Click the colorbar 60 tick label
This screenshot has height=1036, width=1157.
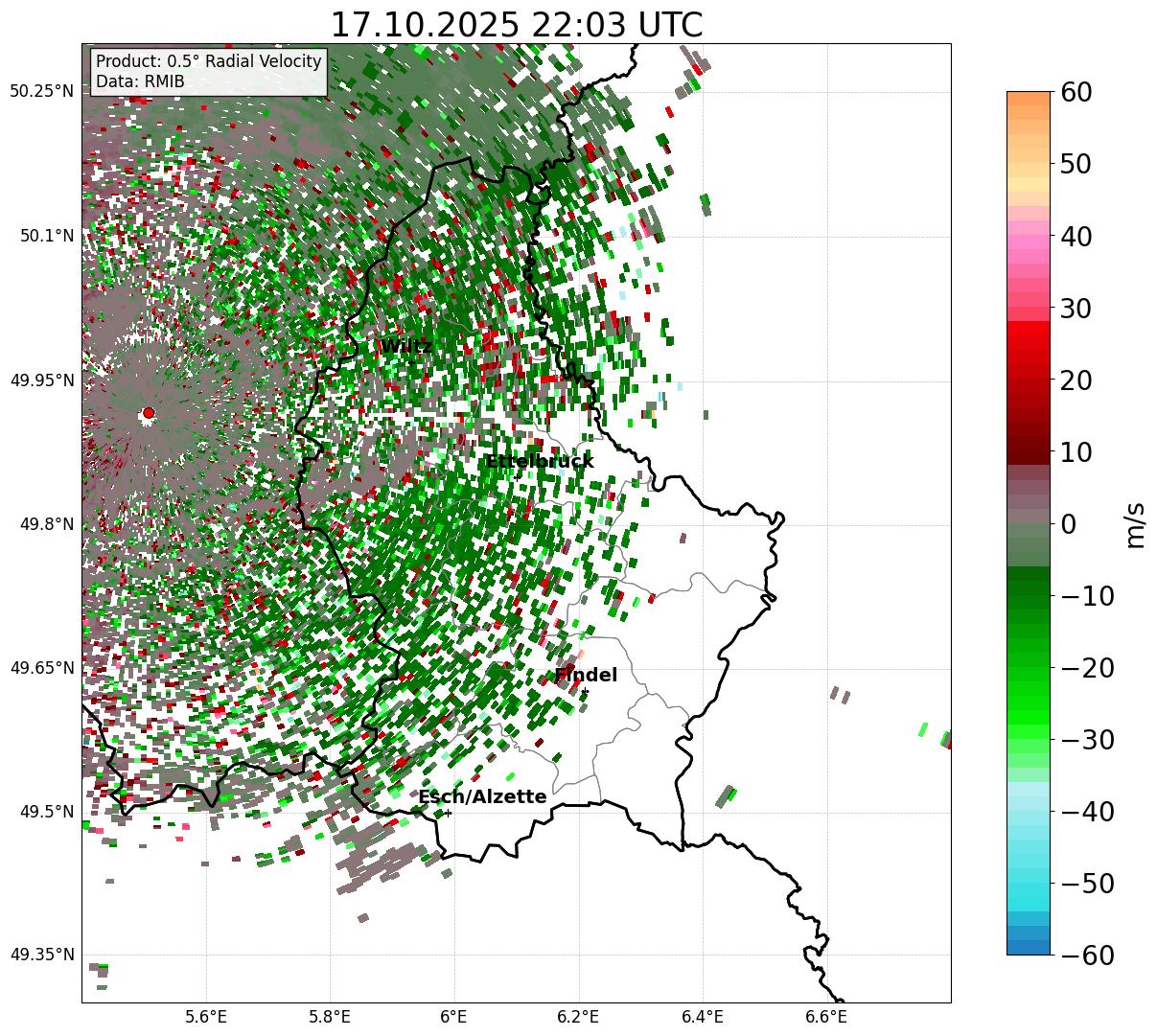pos(1076,92)
